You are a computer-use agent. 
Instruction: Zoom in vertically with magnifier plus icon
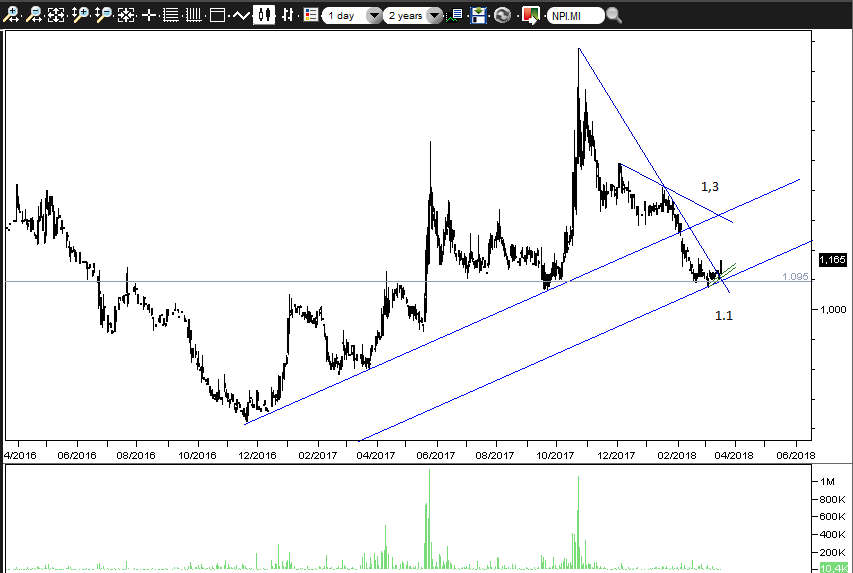(80, 15)
